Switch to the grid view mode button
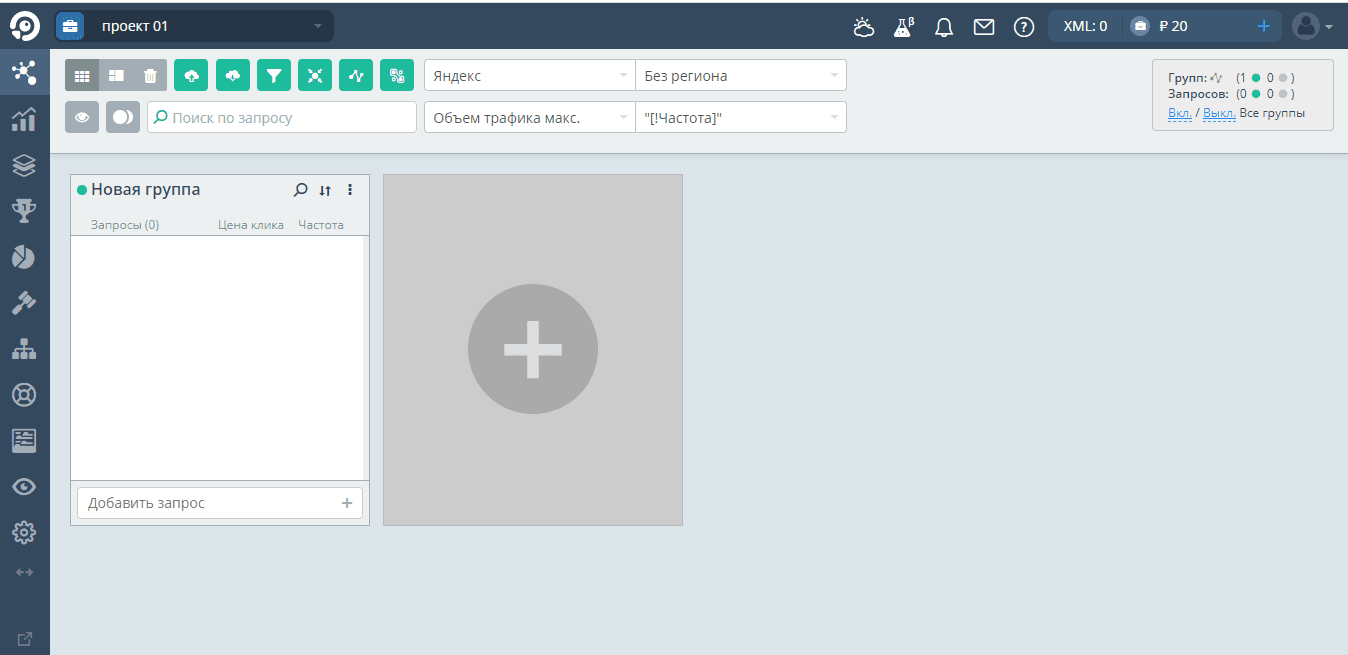1348x655 pixels. coord(82,75)
